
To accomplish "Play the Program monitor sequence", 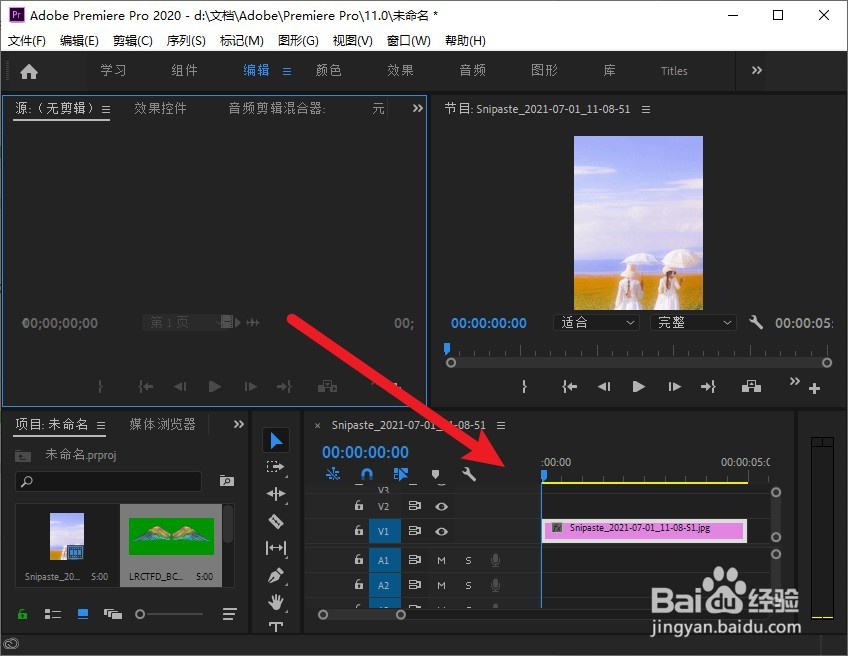I will (639, 386).
